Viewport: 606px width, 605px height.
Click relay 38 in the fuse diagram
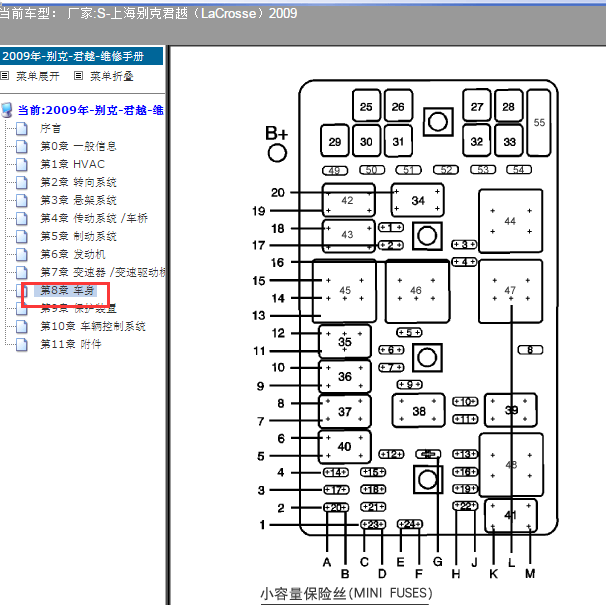[419, 411]
